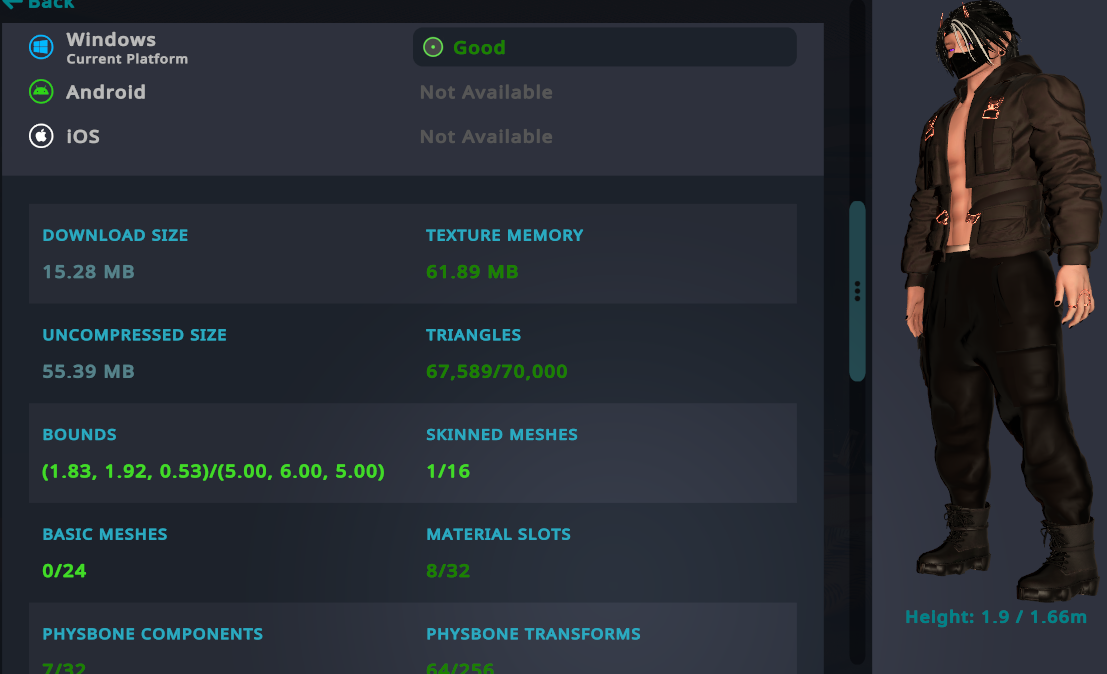This screenshot has width=1107, height=674.
Task: Click the Texture Memory heading
Action: tap(504, 235)
